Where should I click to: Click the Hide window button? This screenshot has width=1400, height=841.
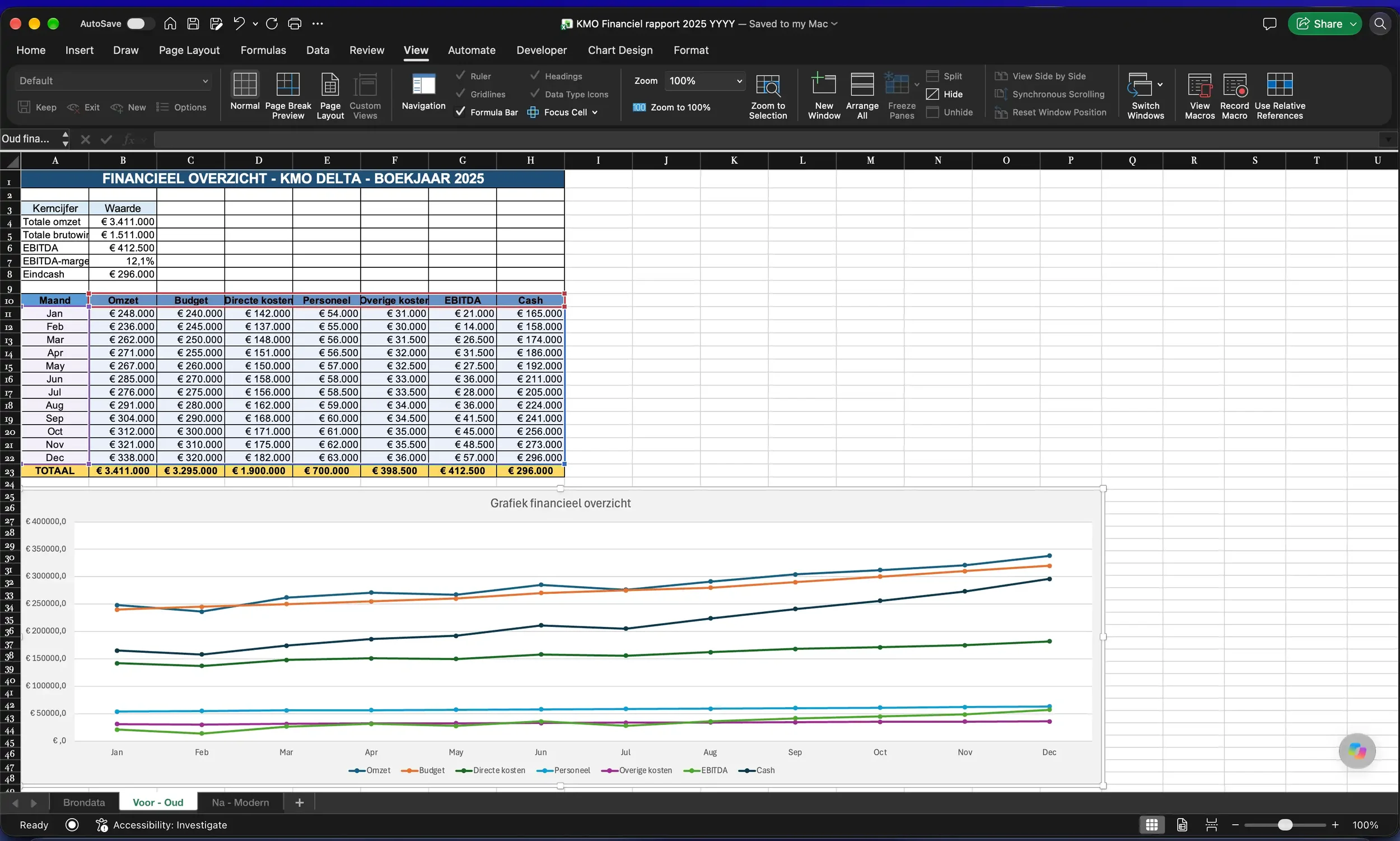944,94
